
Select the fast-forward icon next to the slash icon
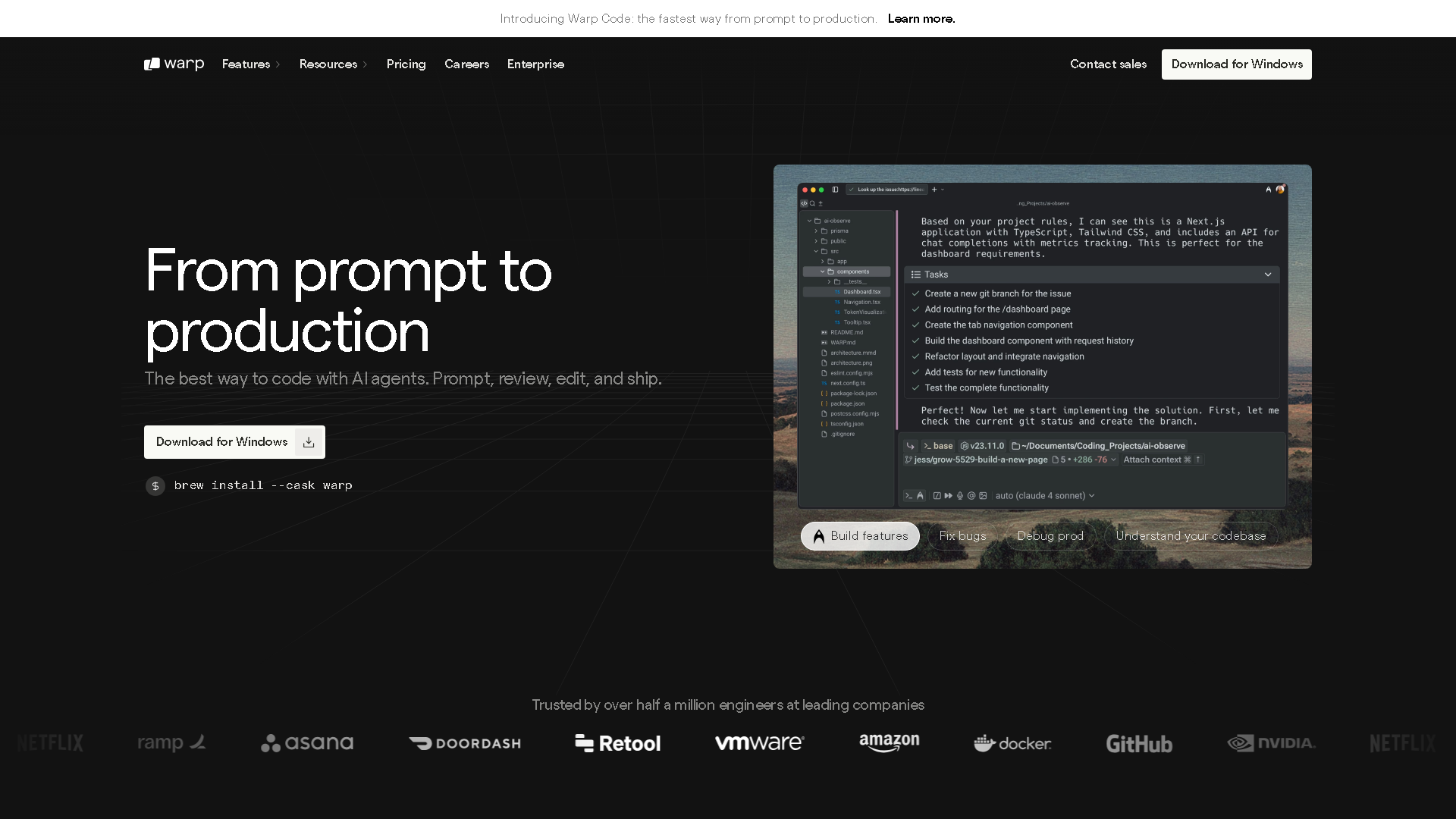point(949,495)
